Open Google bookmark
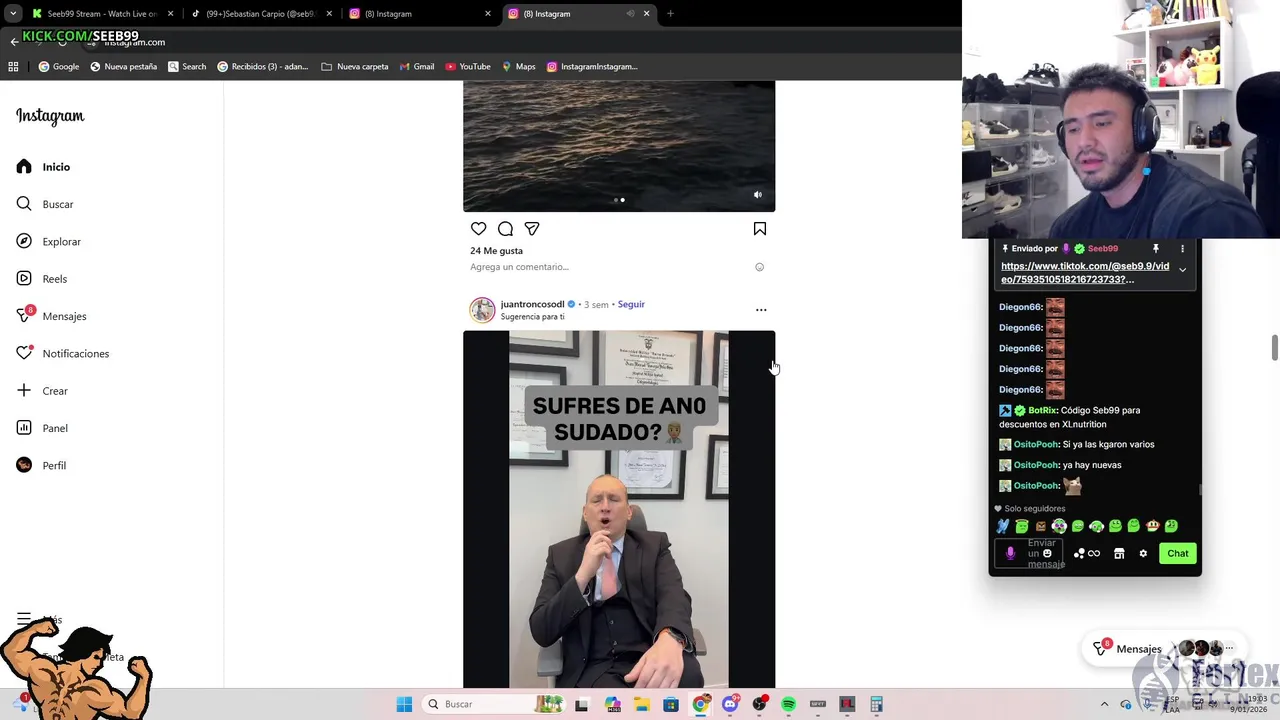The height and width of the screenshot is (720, 1280). 59,67
